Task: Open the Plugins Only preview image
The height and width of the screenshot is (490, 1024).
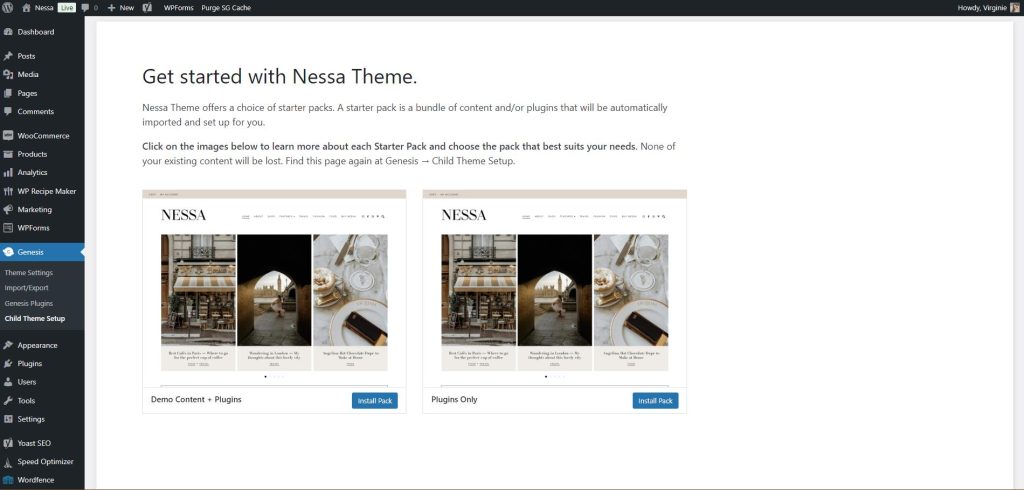Action: tap(555, 288)
